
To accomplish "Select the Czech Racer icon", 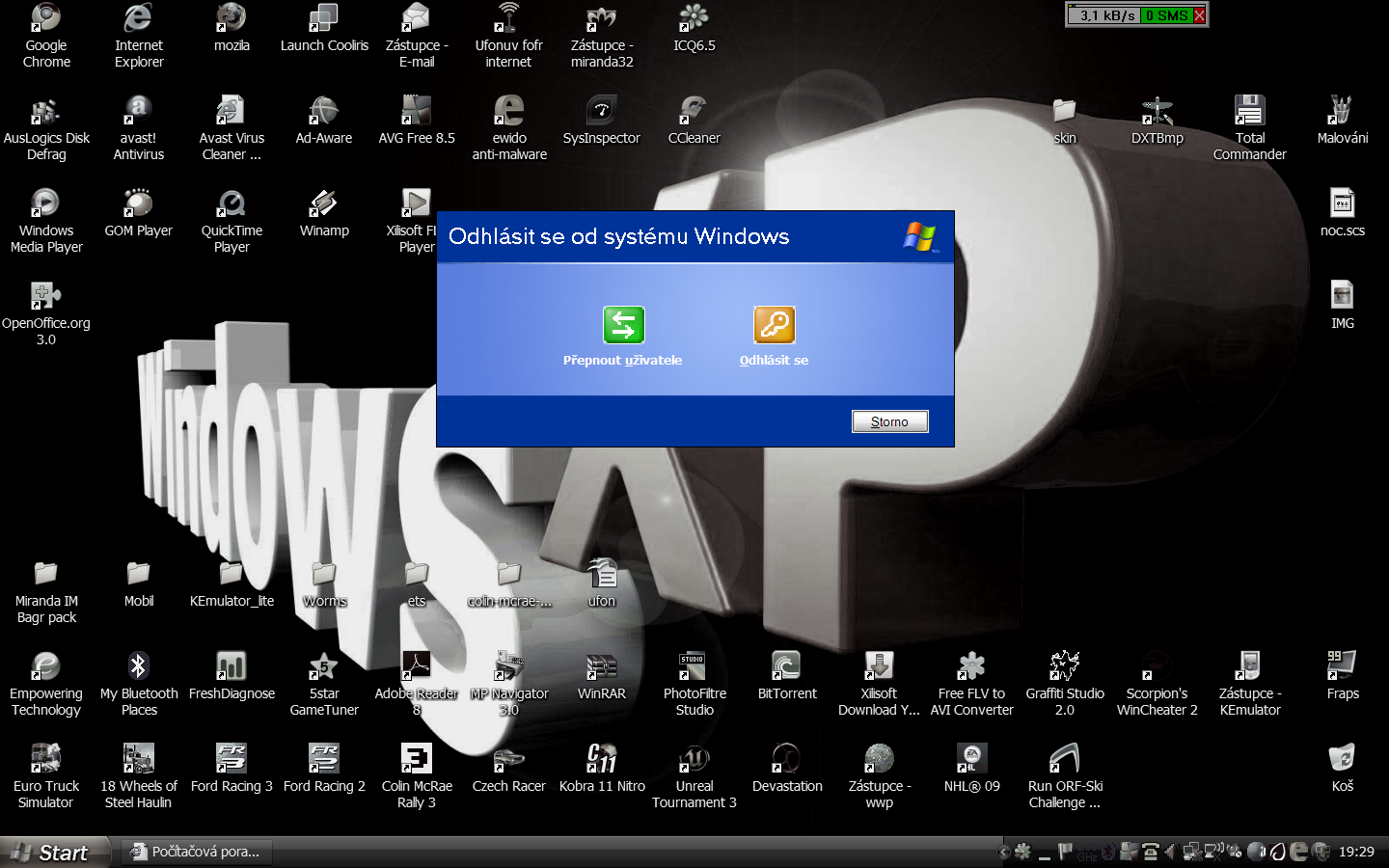I will tap(509, 759).
